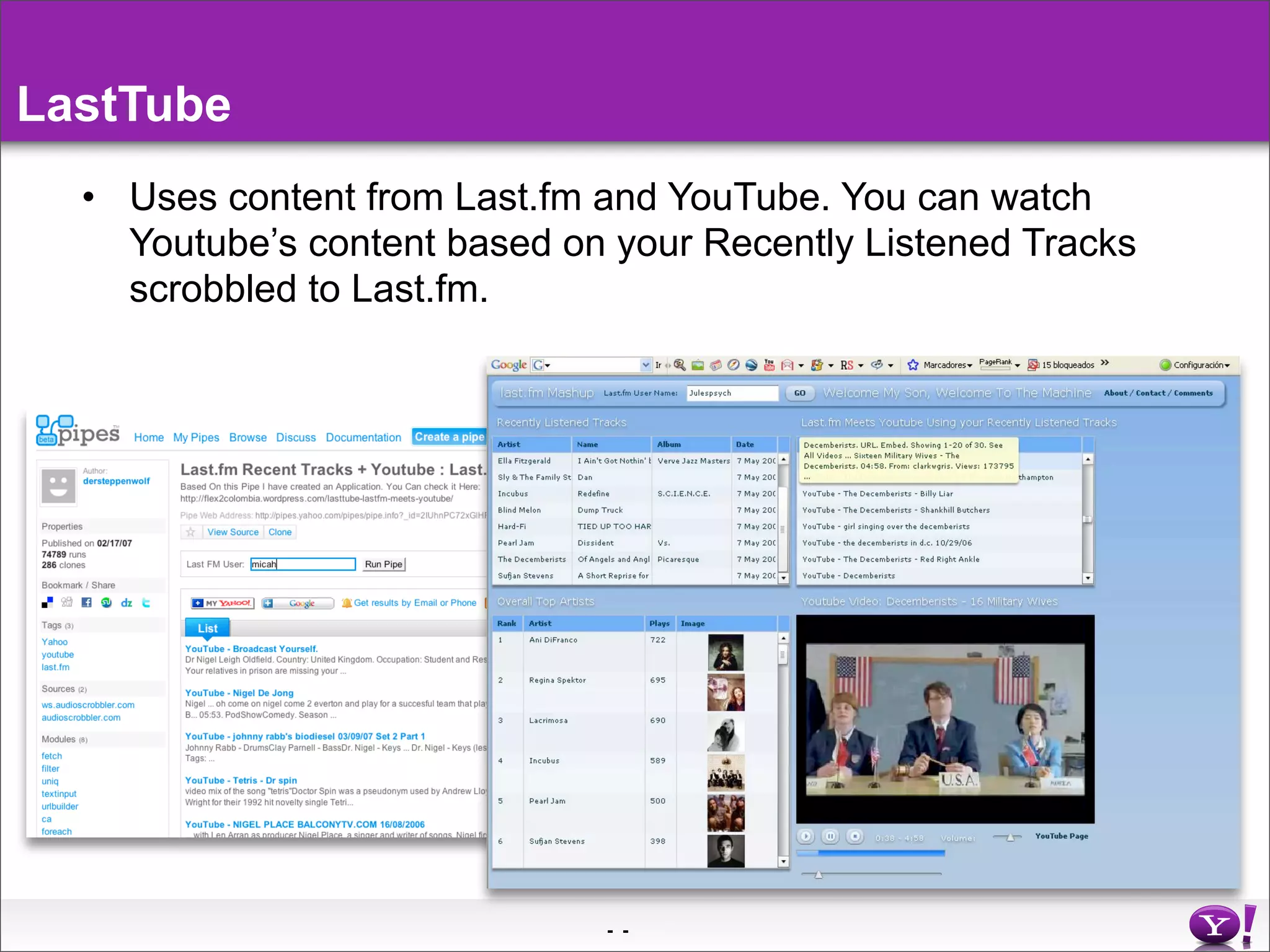Click the Clone link
The width and height of the screenshot is (1270, 952).
pos(280,532)
